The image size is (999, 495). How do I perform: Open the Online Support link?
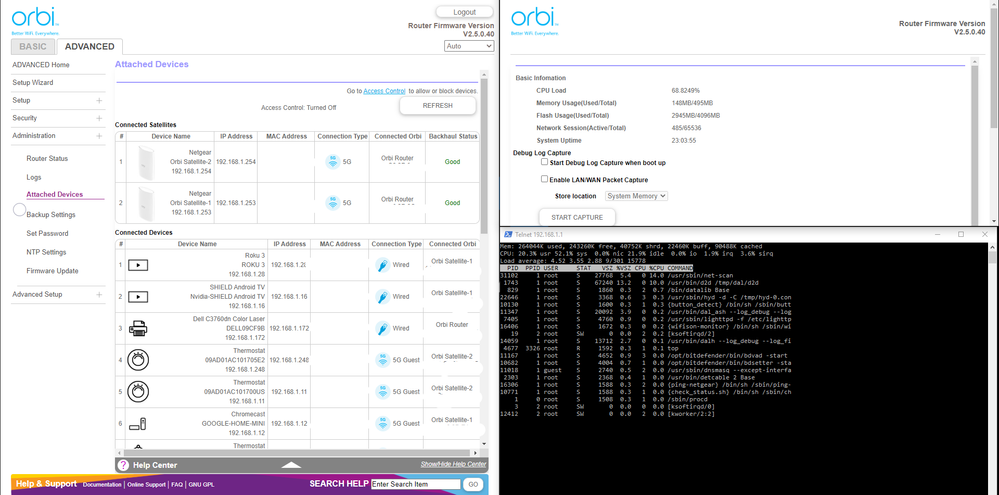(x=146, y=485)
